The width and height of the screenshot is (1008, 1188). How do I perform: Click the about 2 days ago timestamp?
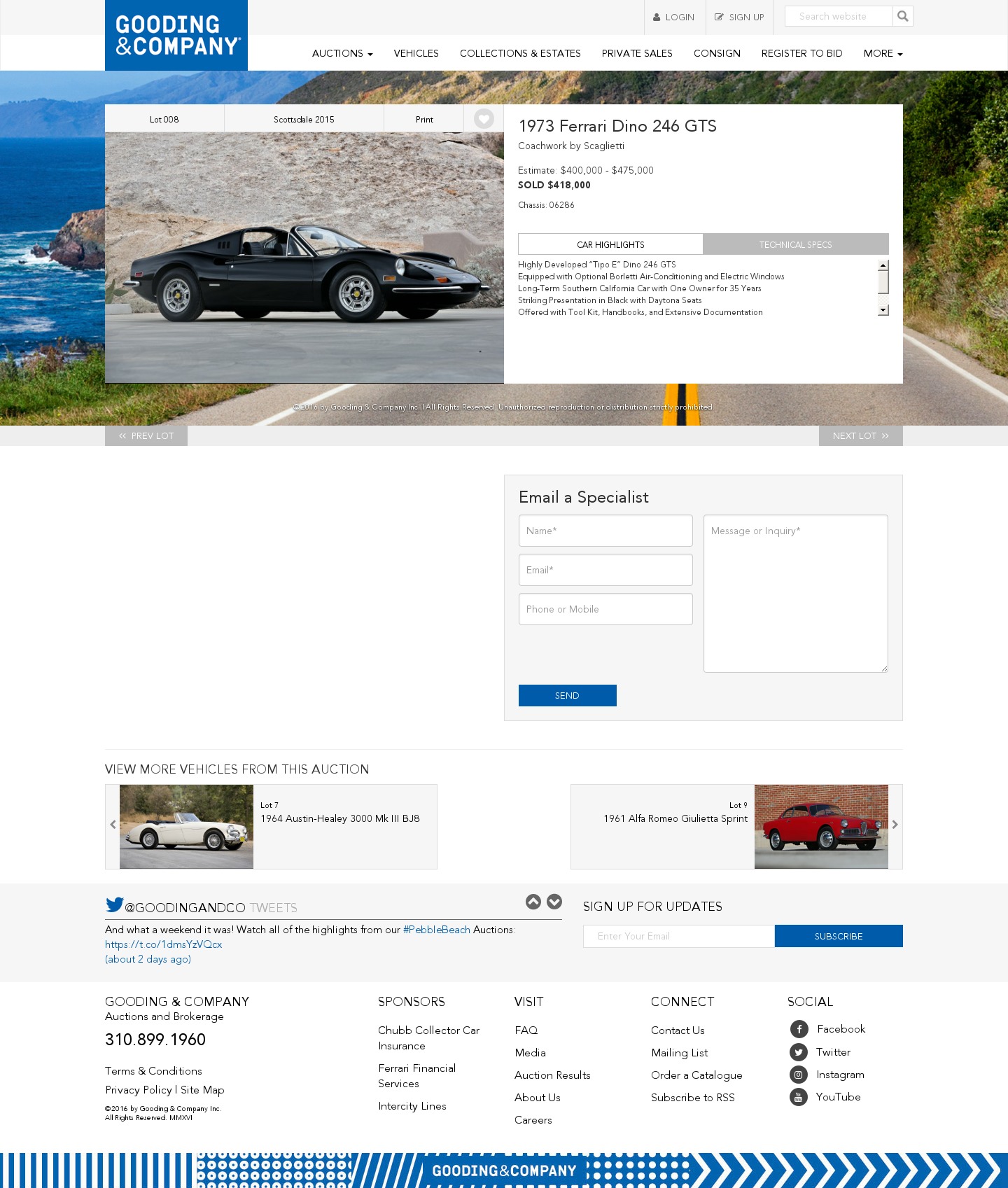coord(148,959)
